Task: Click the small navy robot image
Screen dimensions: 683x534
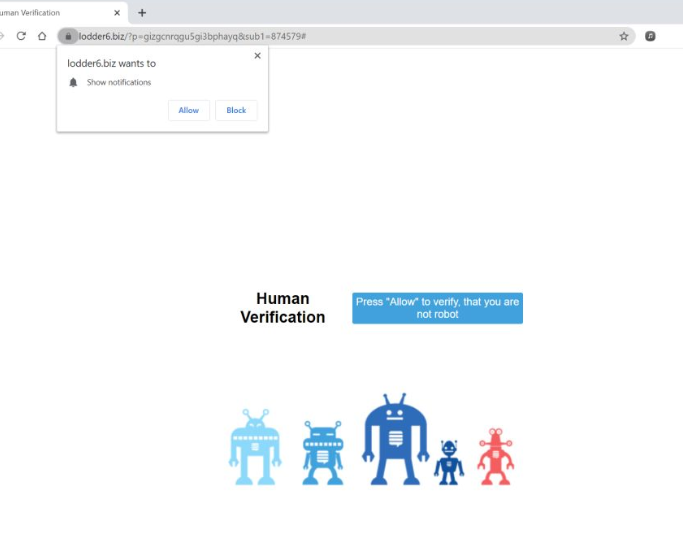Action: pyautogui.click(x=449, y=462)
